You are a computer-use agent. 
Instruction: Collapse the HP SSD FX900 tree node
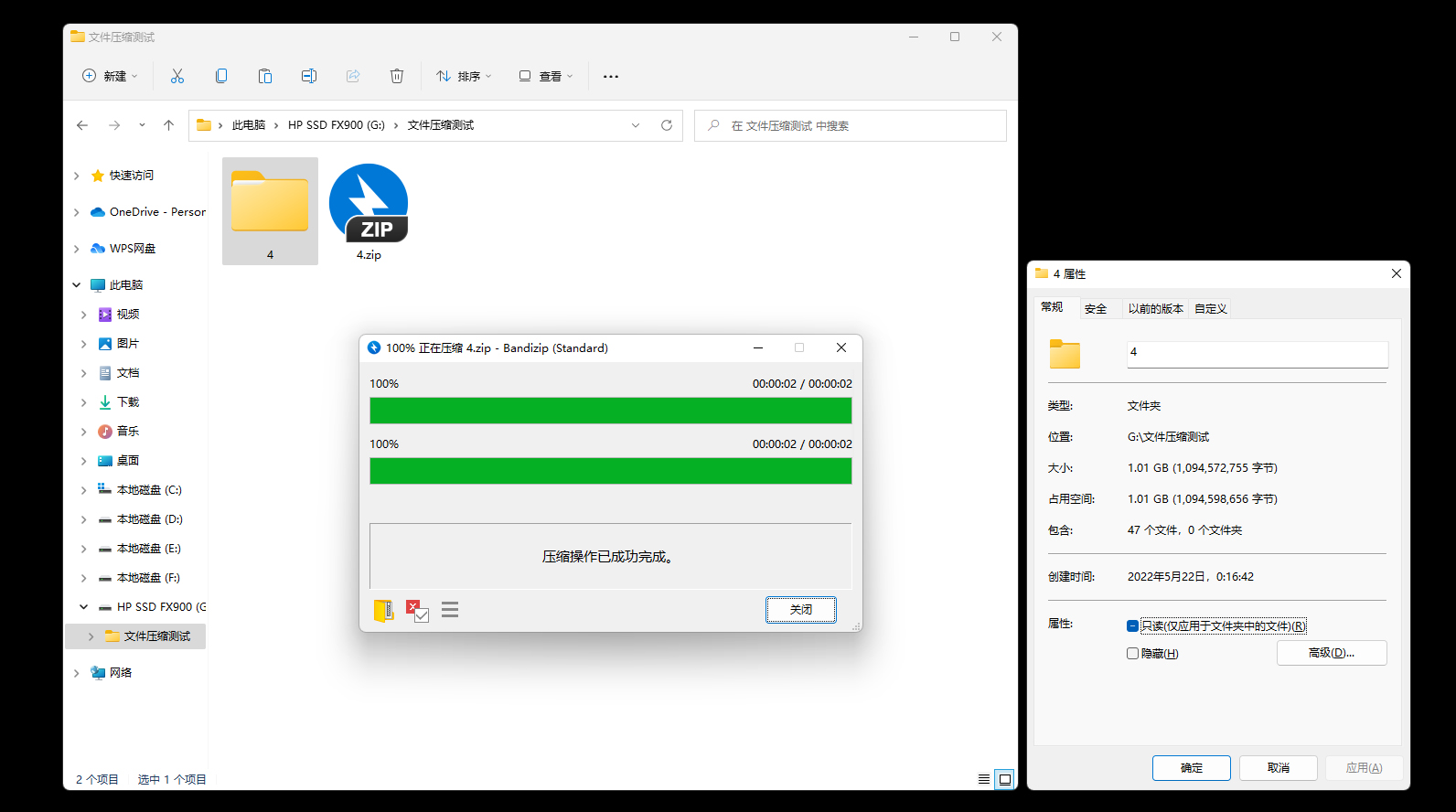pos(84,607)
